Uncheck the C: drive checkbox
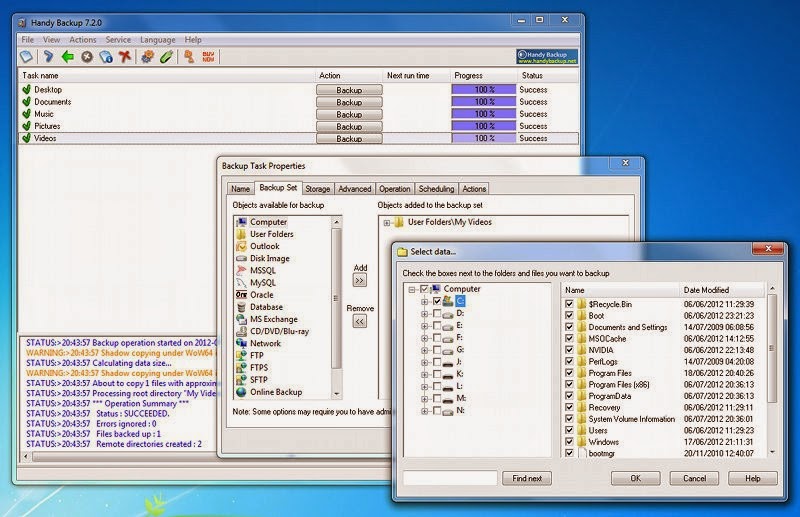The width and height of the screenshot is (800, 517). 437,301
